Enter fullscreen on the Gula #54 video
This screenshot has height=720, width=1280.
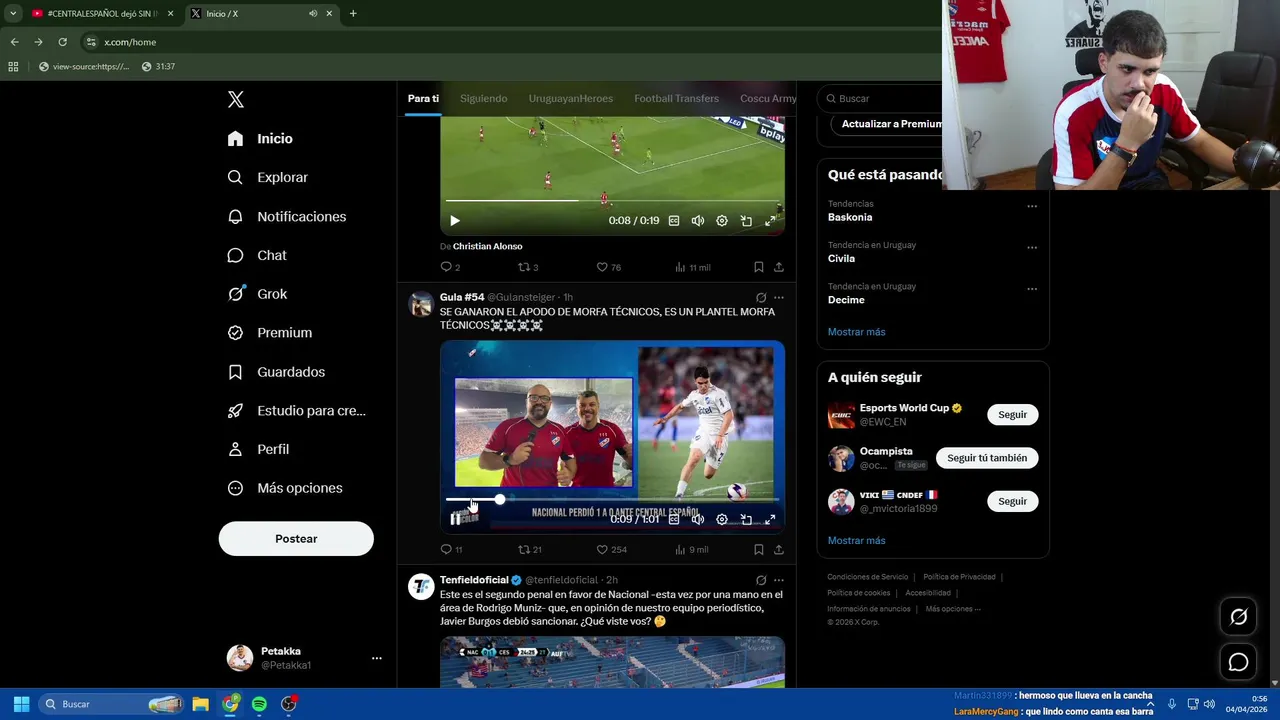coord(770,520)
